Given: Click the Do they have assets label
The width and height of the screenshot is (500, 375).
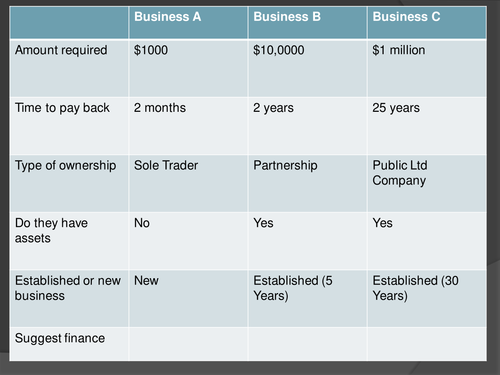Looking at the screenshot, I should (x=69, y=241).
